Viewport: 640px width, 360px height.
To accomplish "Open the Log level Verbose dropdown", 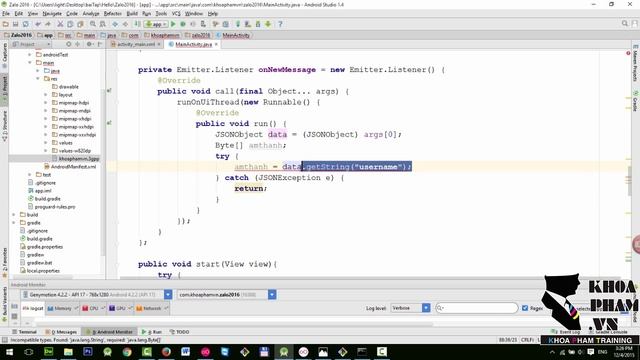I will pyautogui.click(x=410, y=308).
